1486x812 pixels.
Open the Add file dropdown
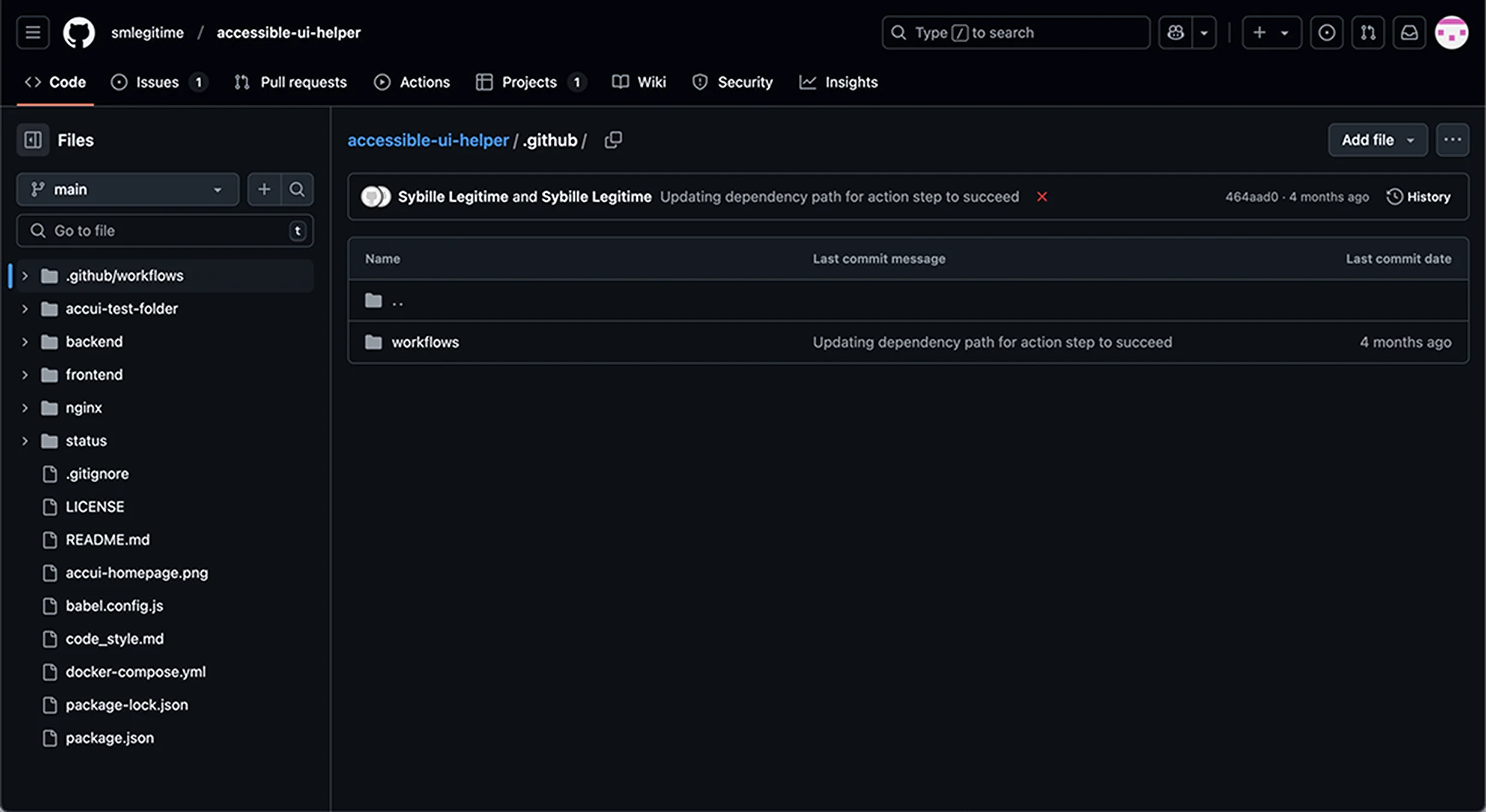click(1377, 140)
